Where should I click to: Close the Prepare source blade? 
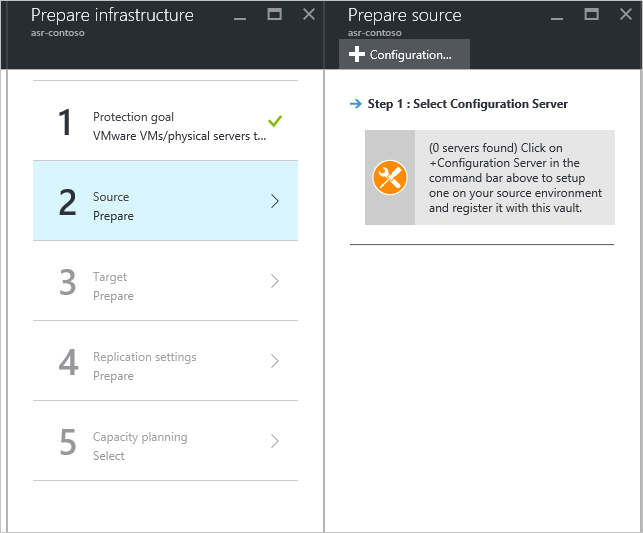pyautogui.click(x=625, y=15)
